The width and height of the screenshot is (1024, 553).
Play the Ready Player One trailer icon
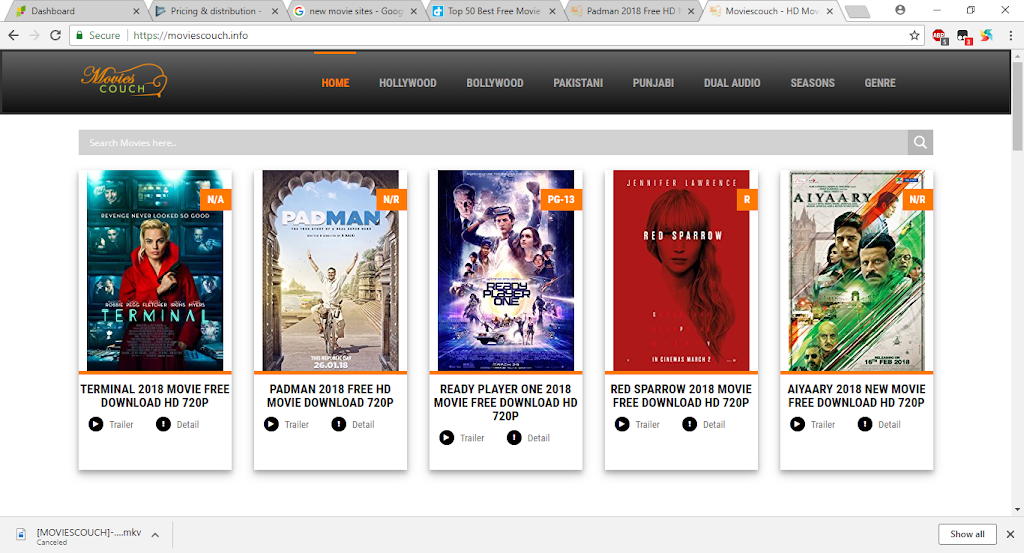447,438
